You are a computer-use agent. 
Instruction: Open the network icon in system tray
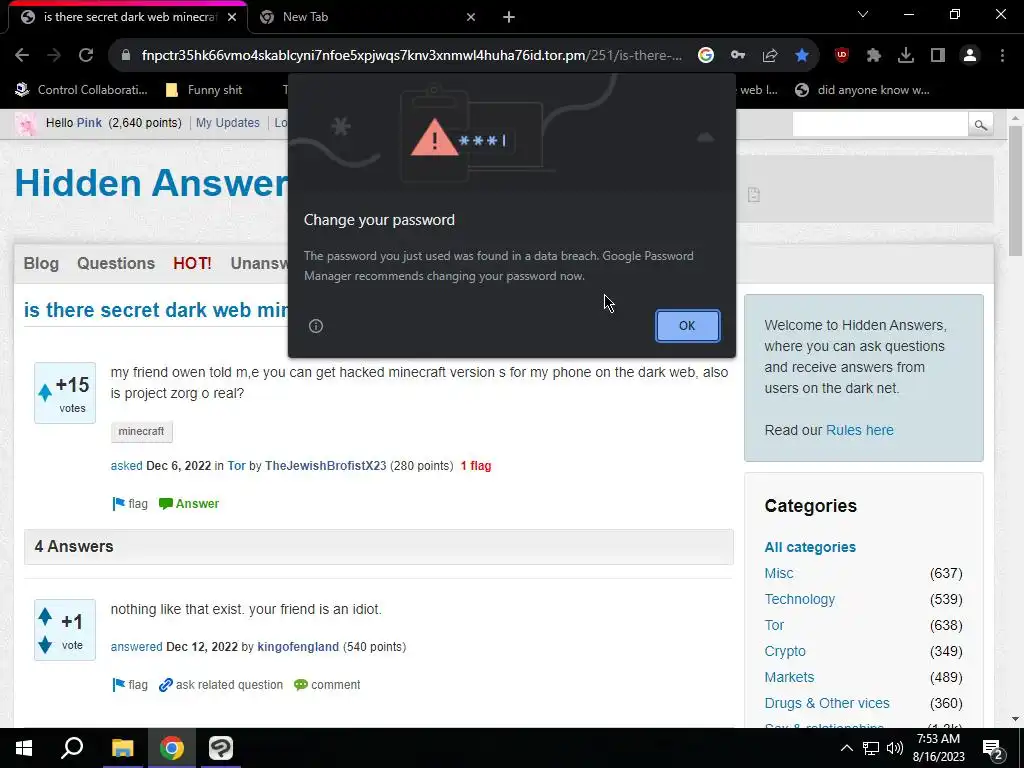(x=871, y=748)
